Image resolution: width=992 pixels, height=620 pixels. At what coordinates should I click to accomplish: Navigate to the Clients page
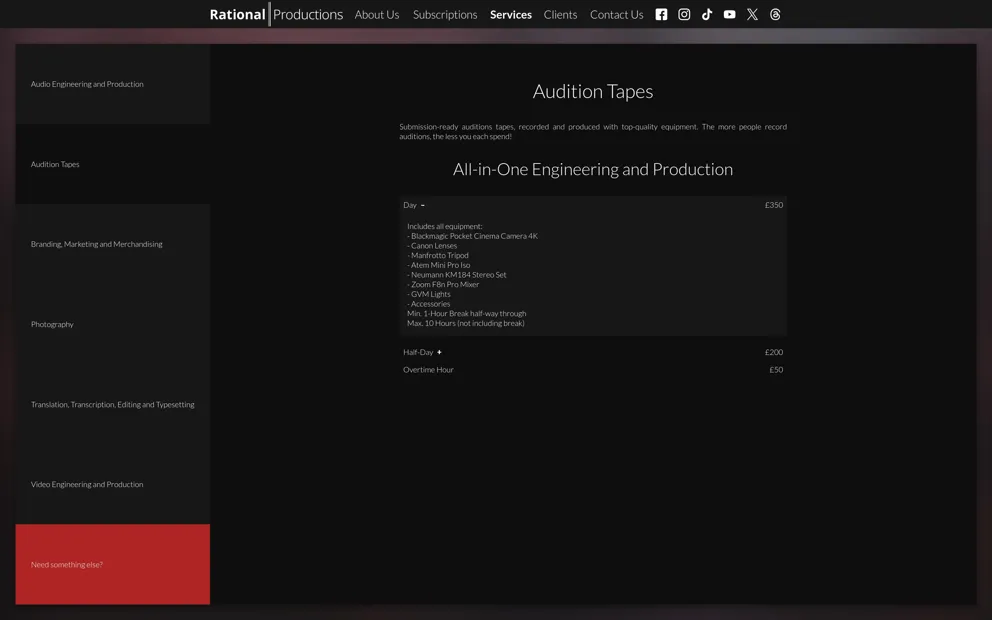(560, 15)
